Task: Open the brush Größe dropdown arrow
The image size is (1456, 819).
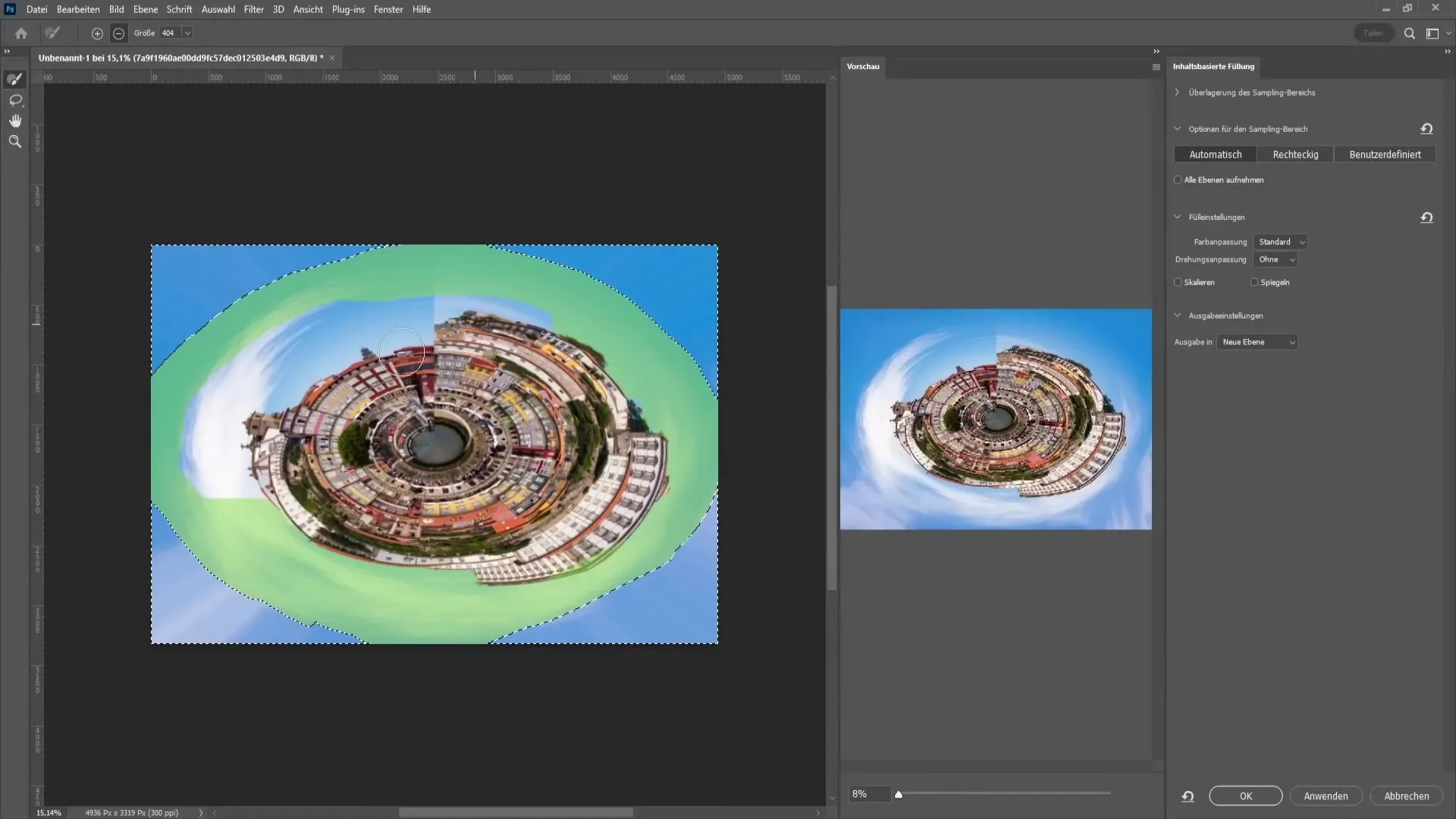Action: coord(187,33)
